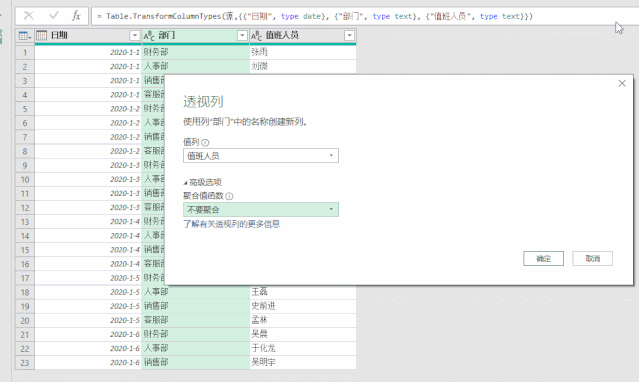Open 值班人员 column filter dropdown

pyautogui.click(x=349, y=35)
